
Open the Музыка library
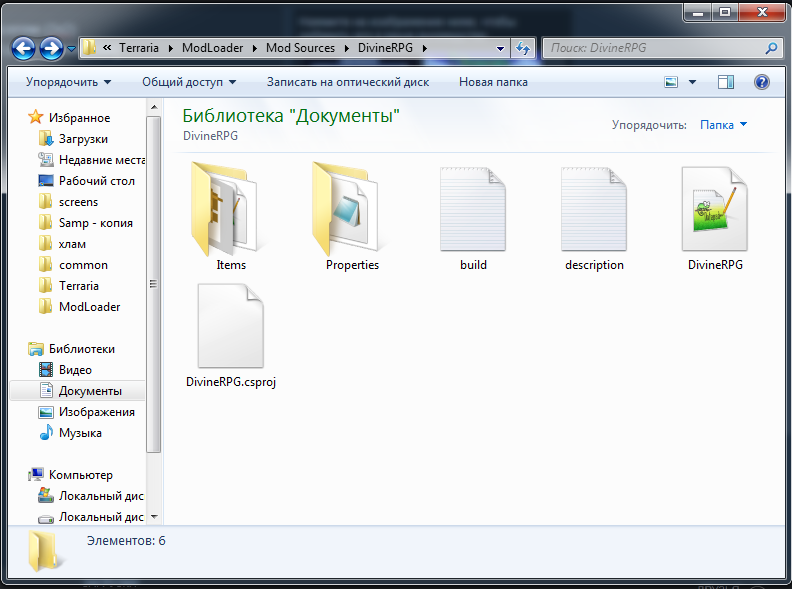coord(70,433)
